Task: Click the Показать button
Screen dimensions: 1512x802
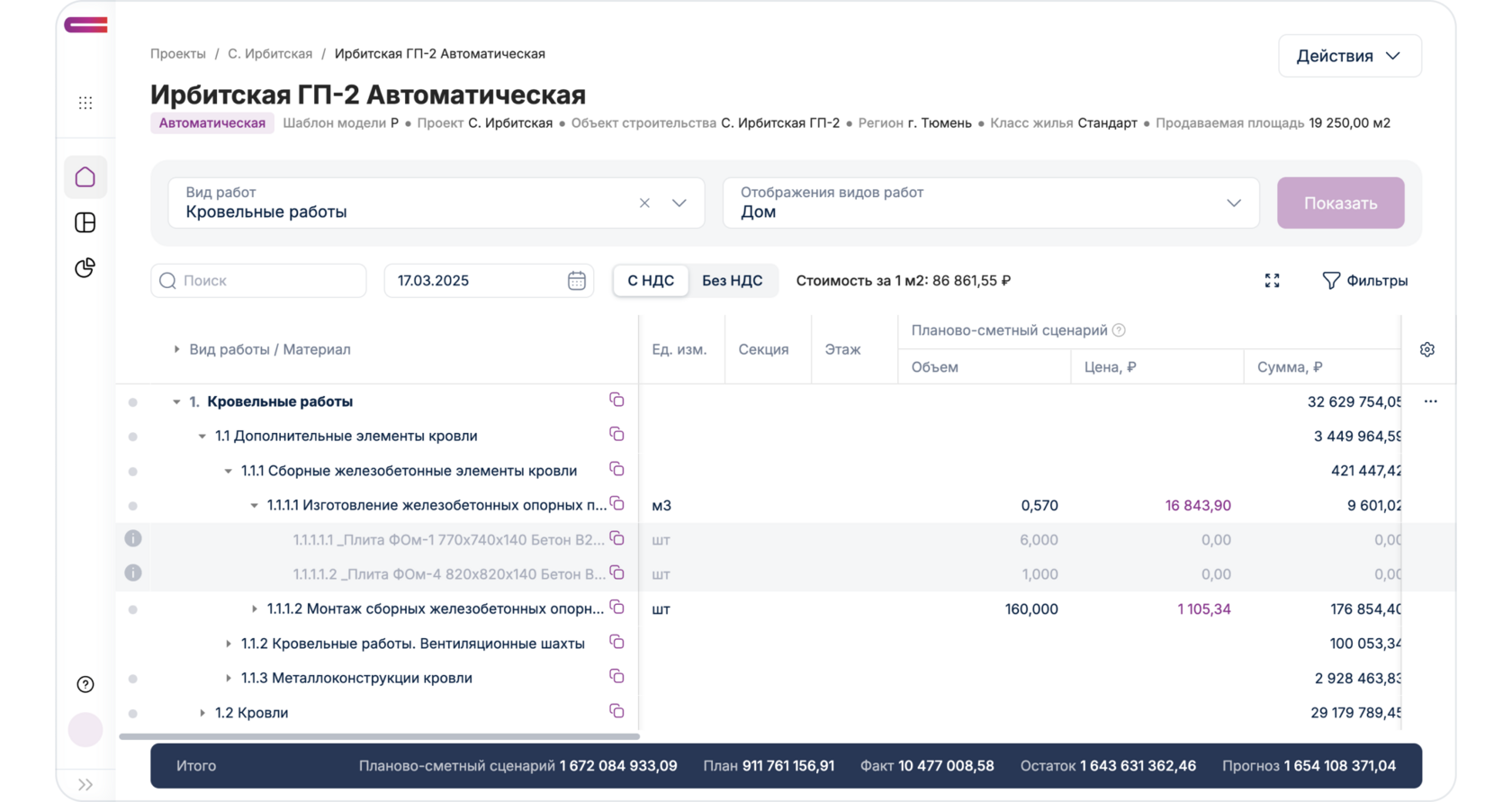Action: pos(1341,203)
